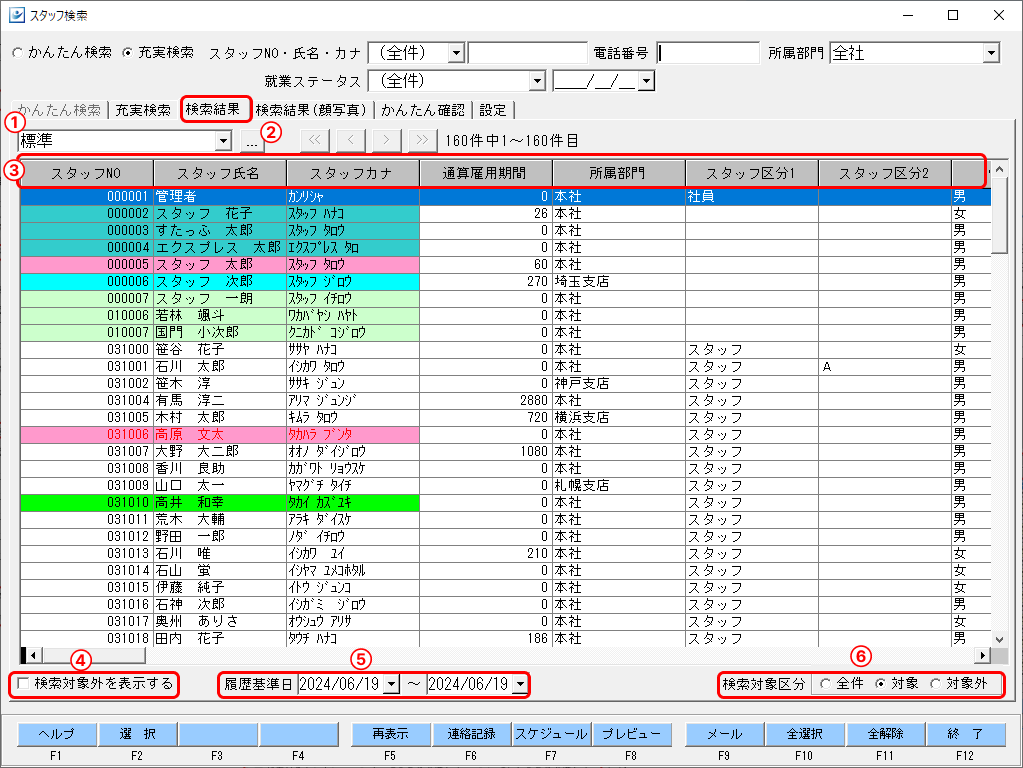Screen dimensions: 1023x768
Task: Open the 標準 layout dropdown
Action: click(x=223, y=140)
